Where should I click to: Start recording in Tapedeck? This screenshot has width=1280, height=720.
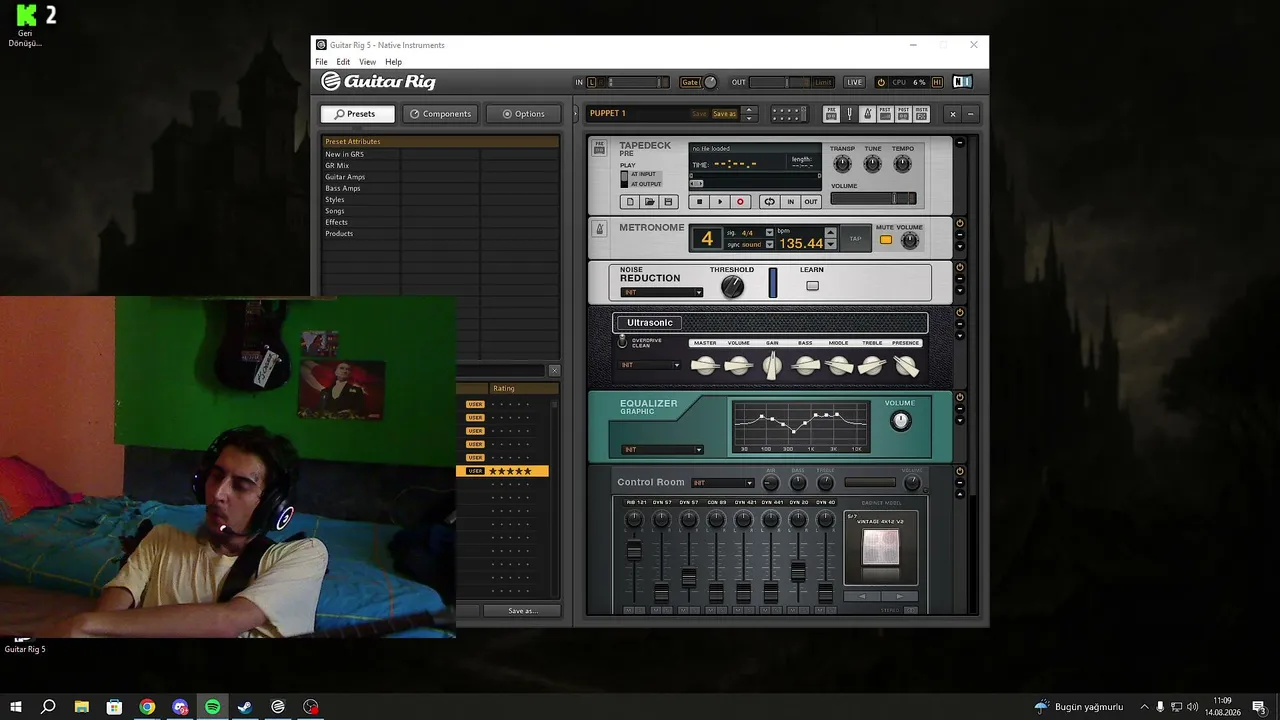740,202
